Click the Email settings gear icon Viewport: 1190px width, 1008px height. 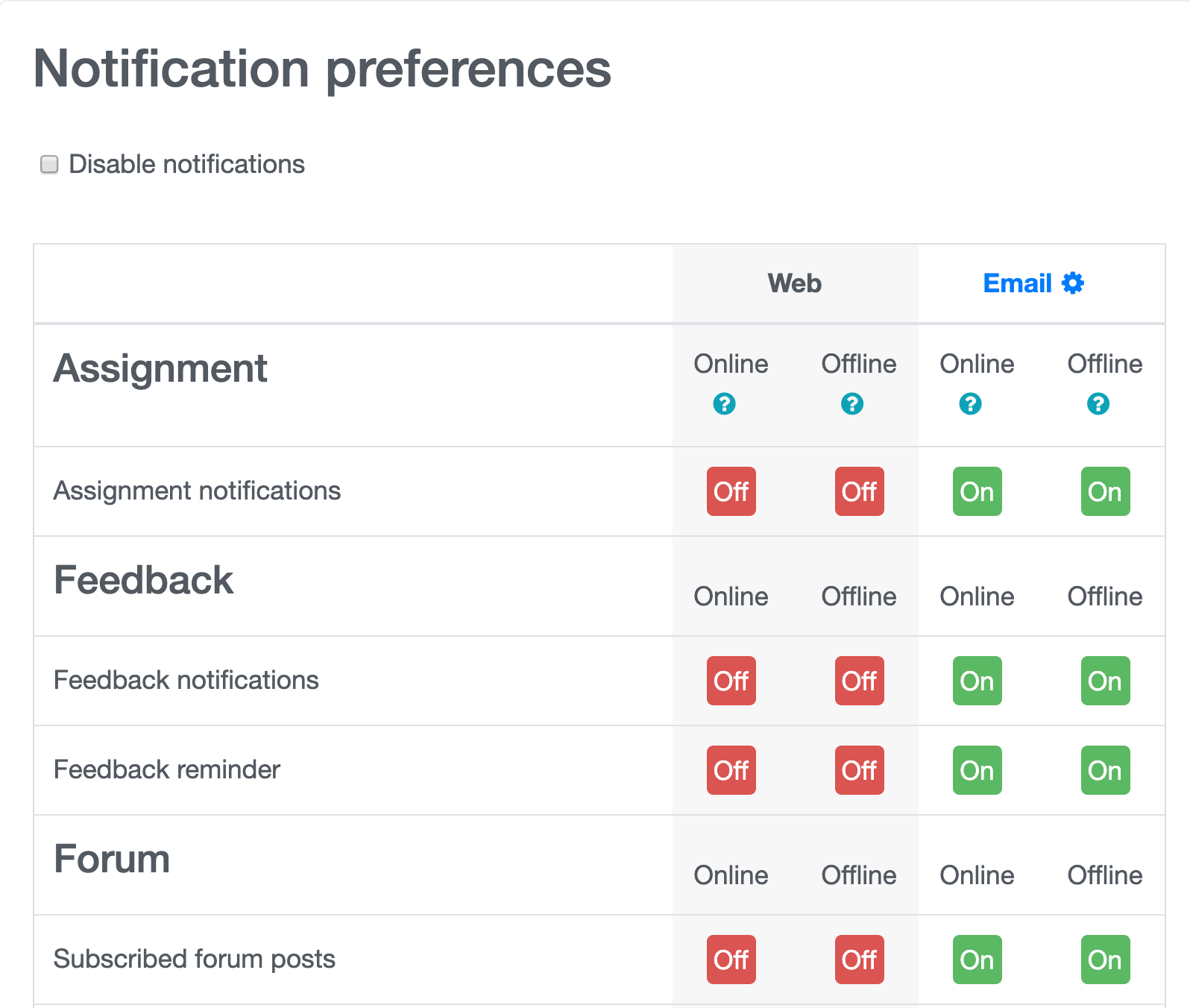(1072, 283)
